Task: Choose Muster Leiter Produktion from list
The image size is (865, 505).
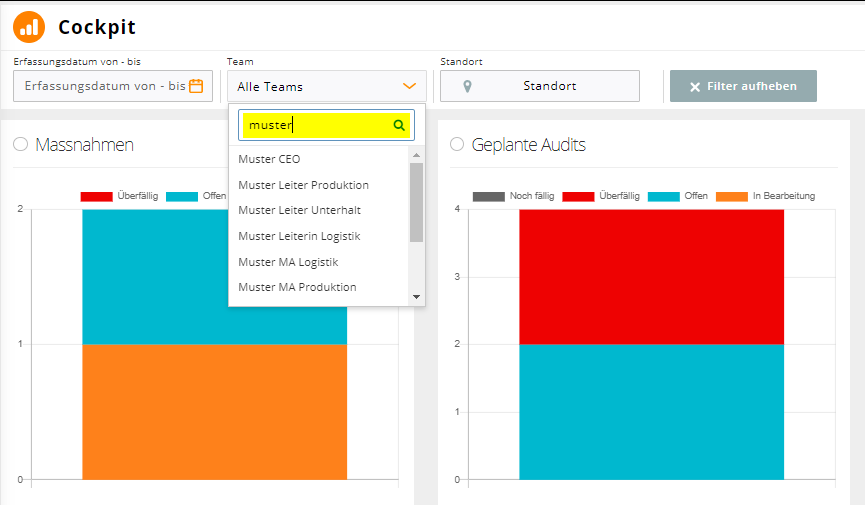Action: click(303, 185)
